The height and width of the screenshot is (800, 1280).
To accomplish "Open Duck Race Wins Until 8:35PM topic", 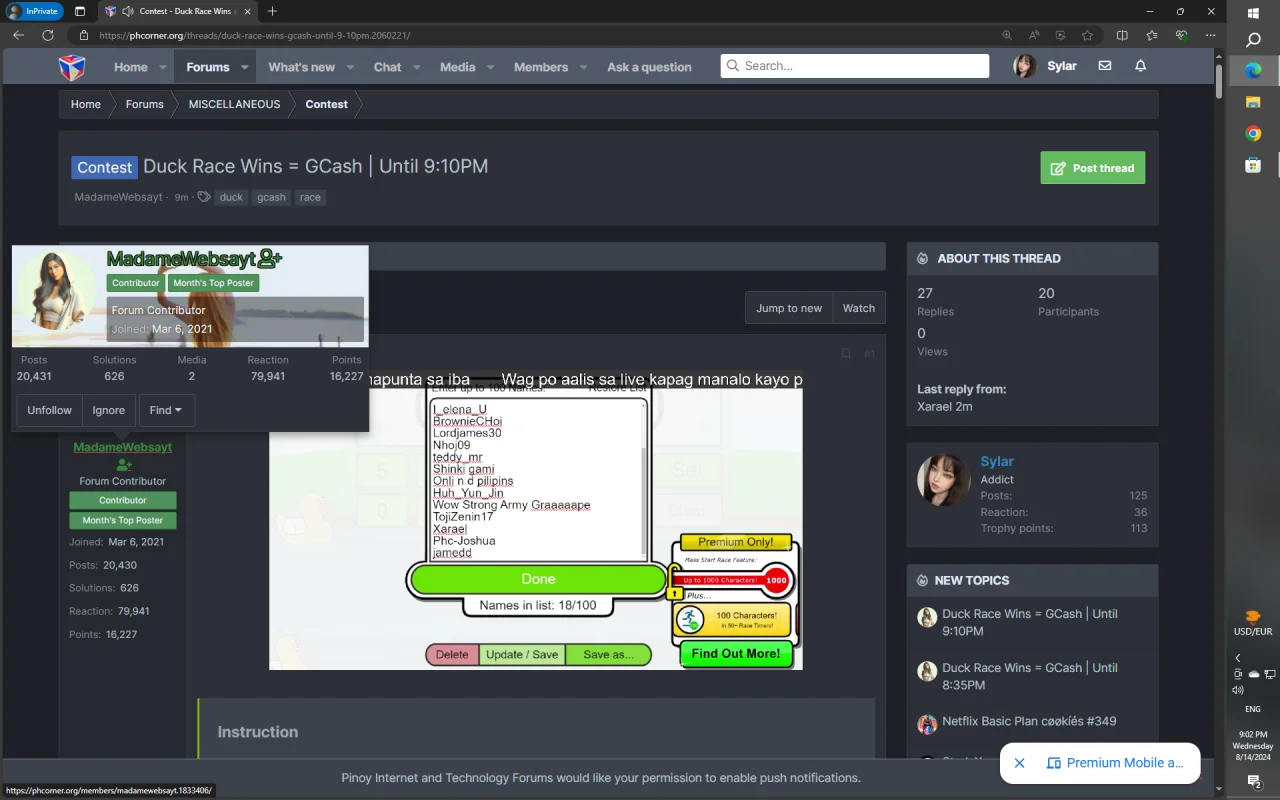I will [x=1030, y=676].
